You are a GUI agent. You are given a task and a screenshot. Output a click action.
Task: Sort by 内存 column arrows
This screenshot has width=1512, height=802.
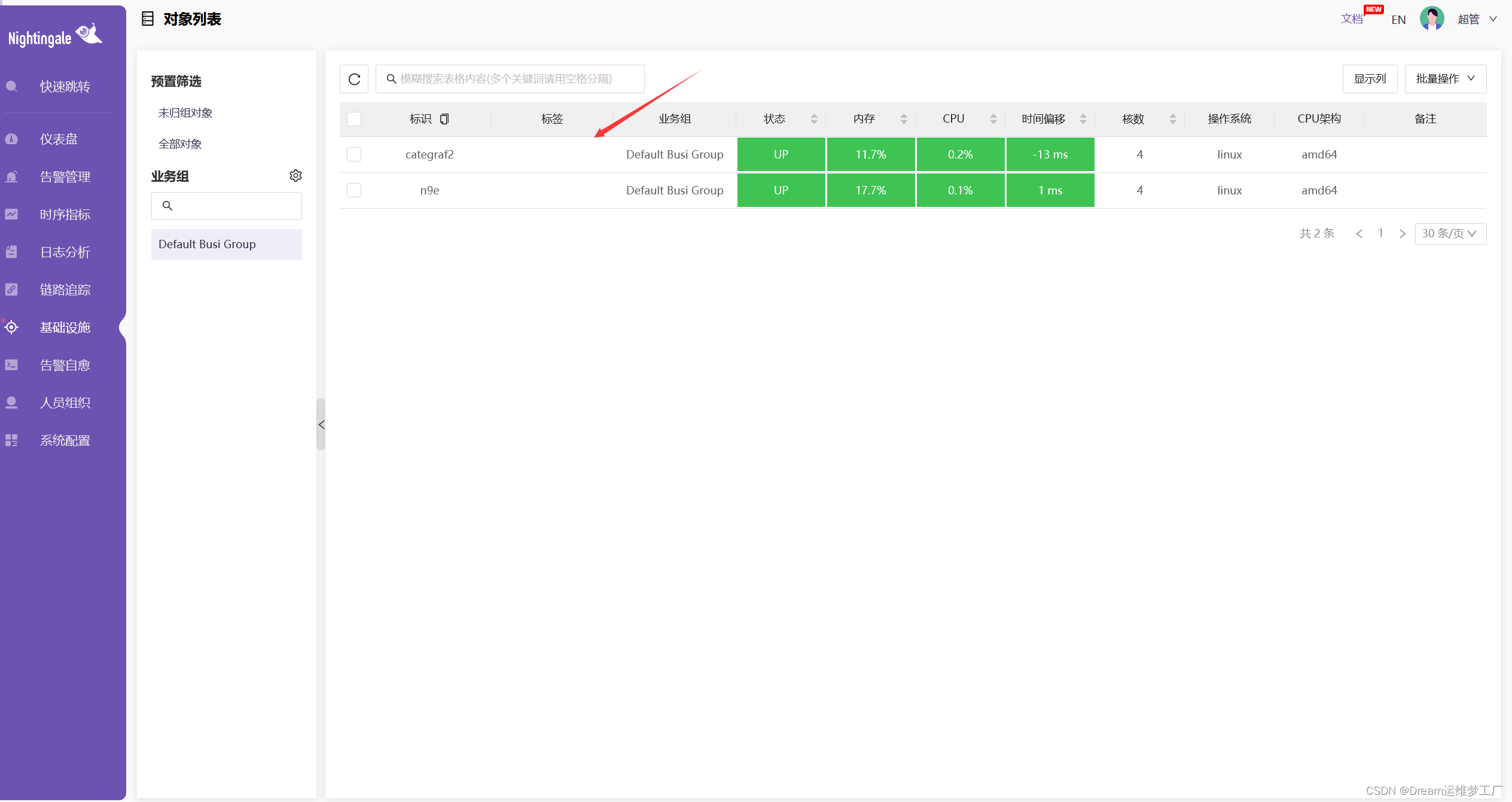pyautogui.click(x=903, y=119)
